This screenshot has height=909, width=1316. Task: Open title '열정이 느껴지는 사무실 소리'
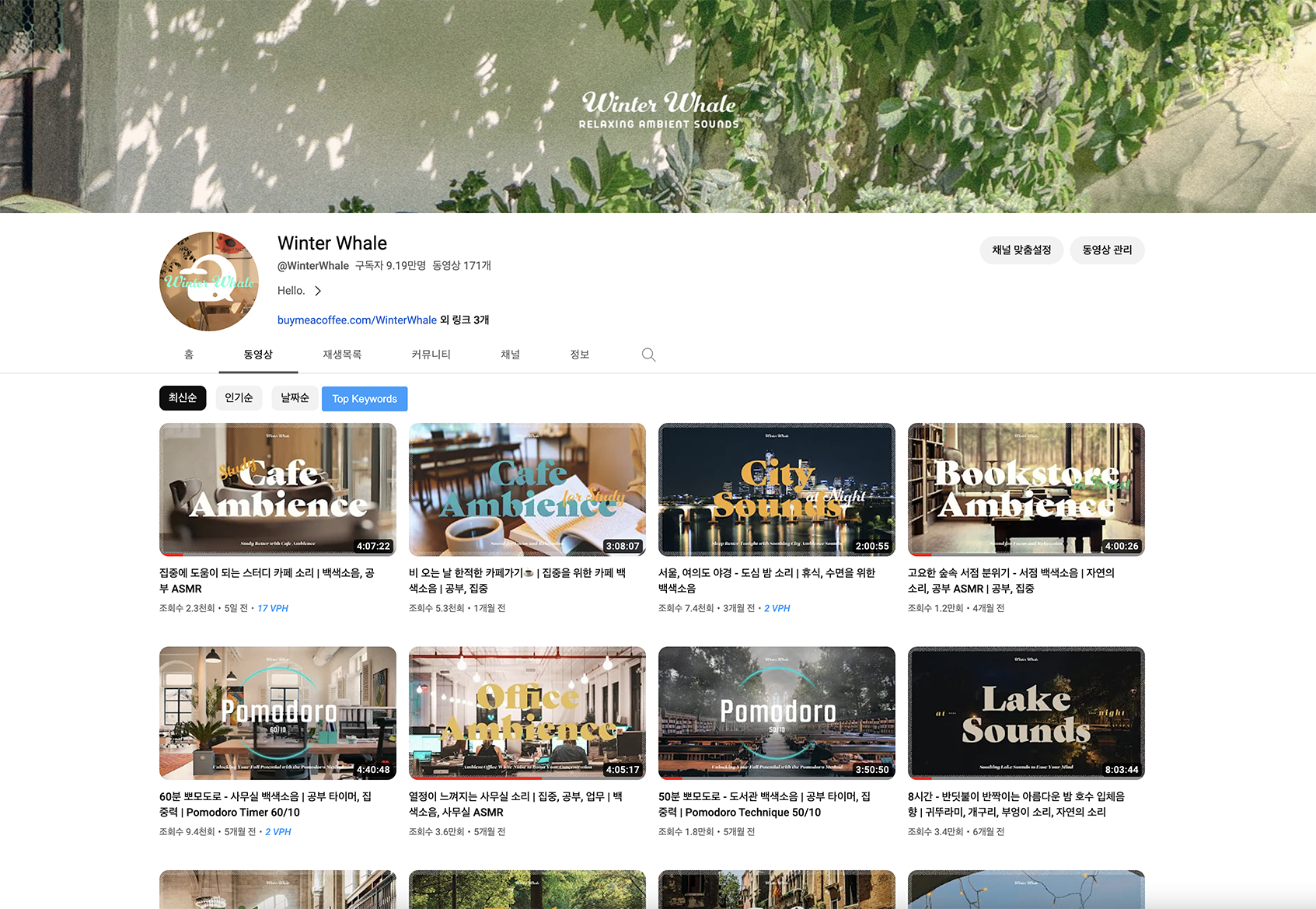515,804
